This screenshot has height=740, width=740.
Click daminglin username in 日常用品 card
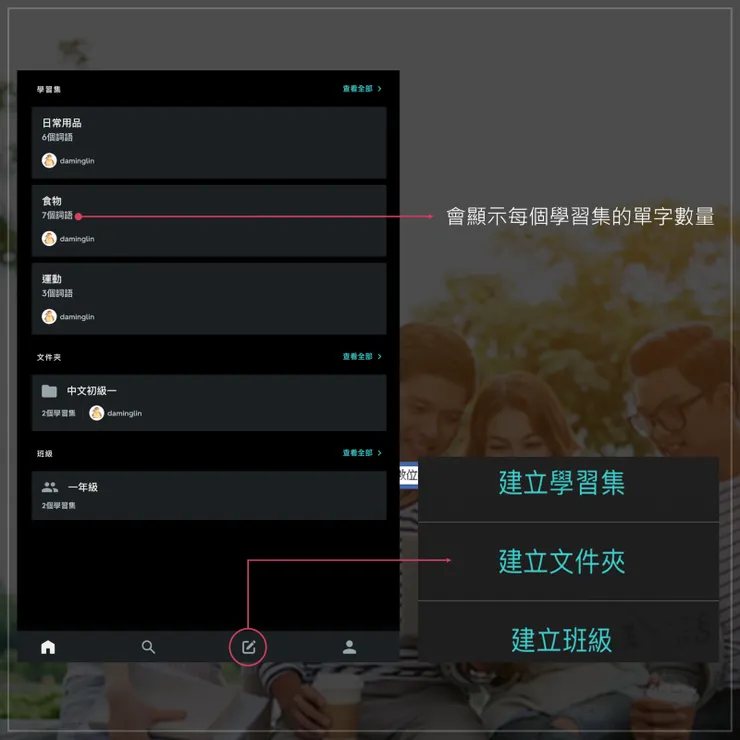(x=77, y=161)
